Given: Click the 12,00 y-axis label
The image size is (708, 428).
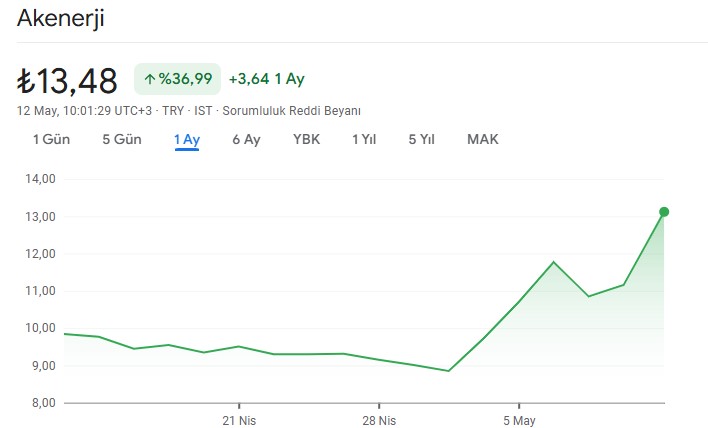Looking at the screenshot, I should (41, 254).
